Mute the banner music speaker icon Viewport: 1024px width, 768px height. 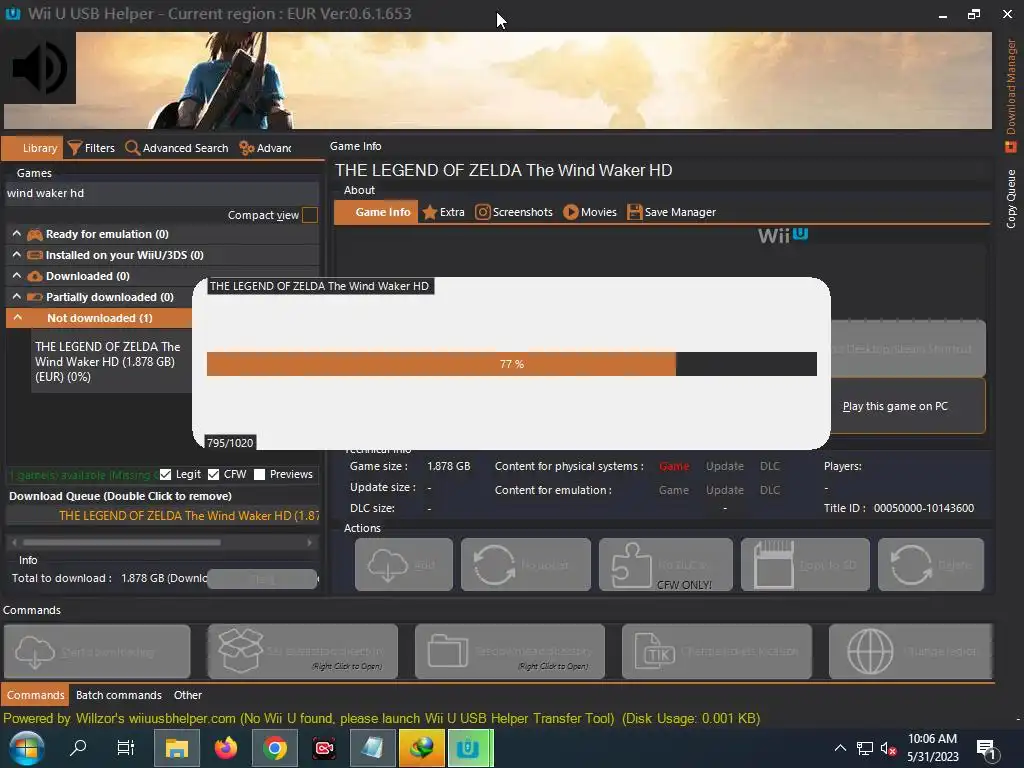tap(39, 68)
